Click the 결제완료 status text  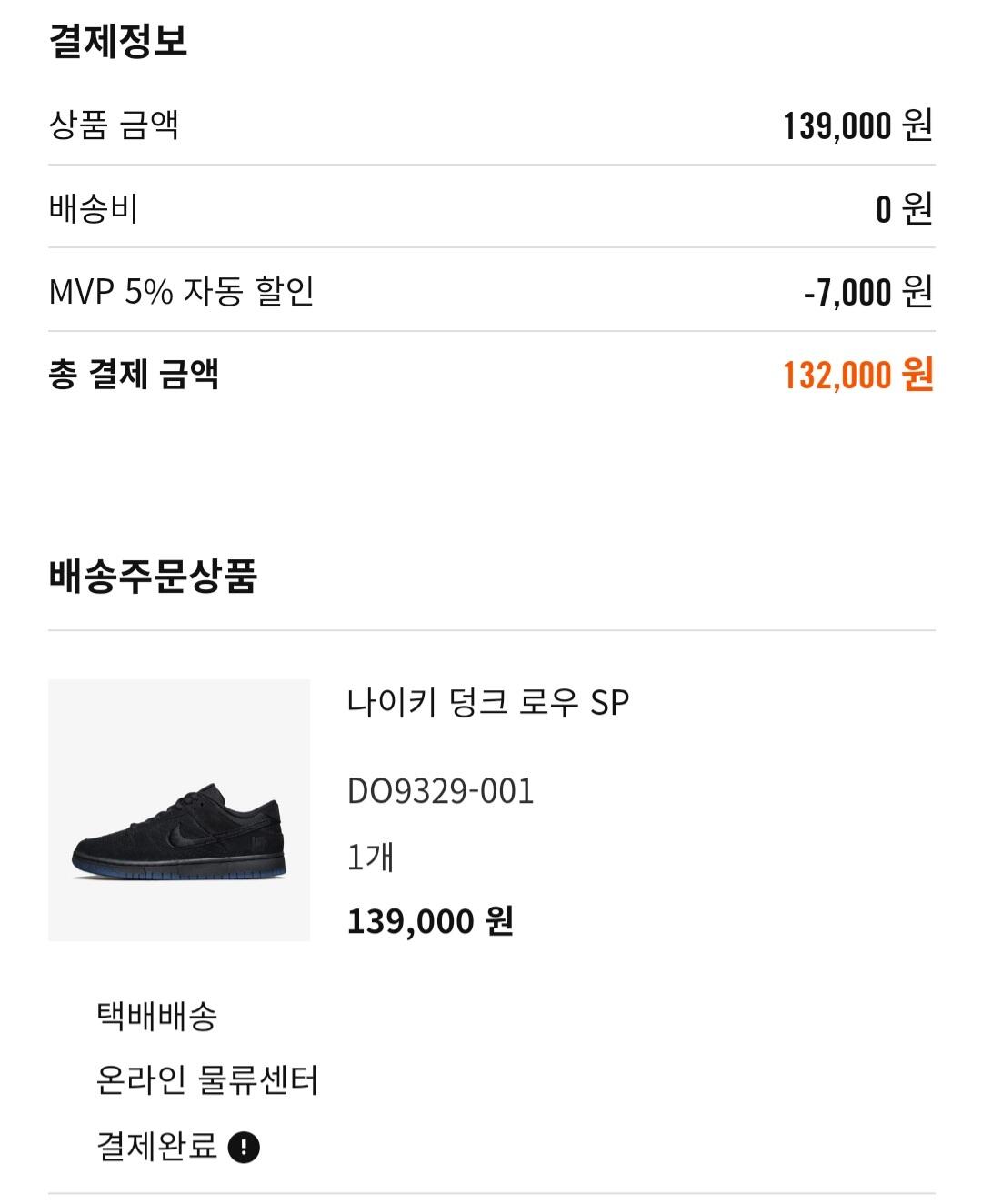[x=156, y=1146]
